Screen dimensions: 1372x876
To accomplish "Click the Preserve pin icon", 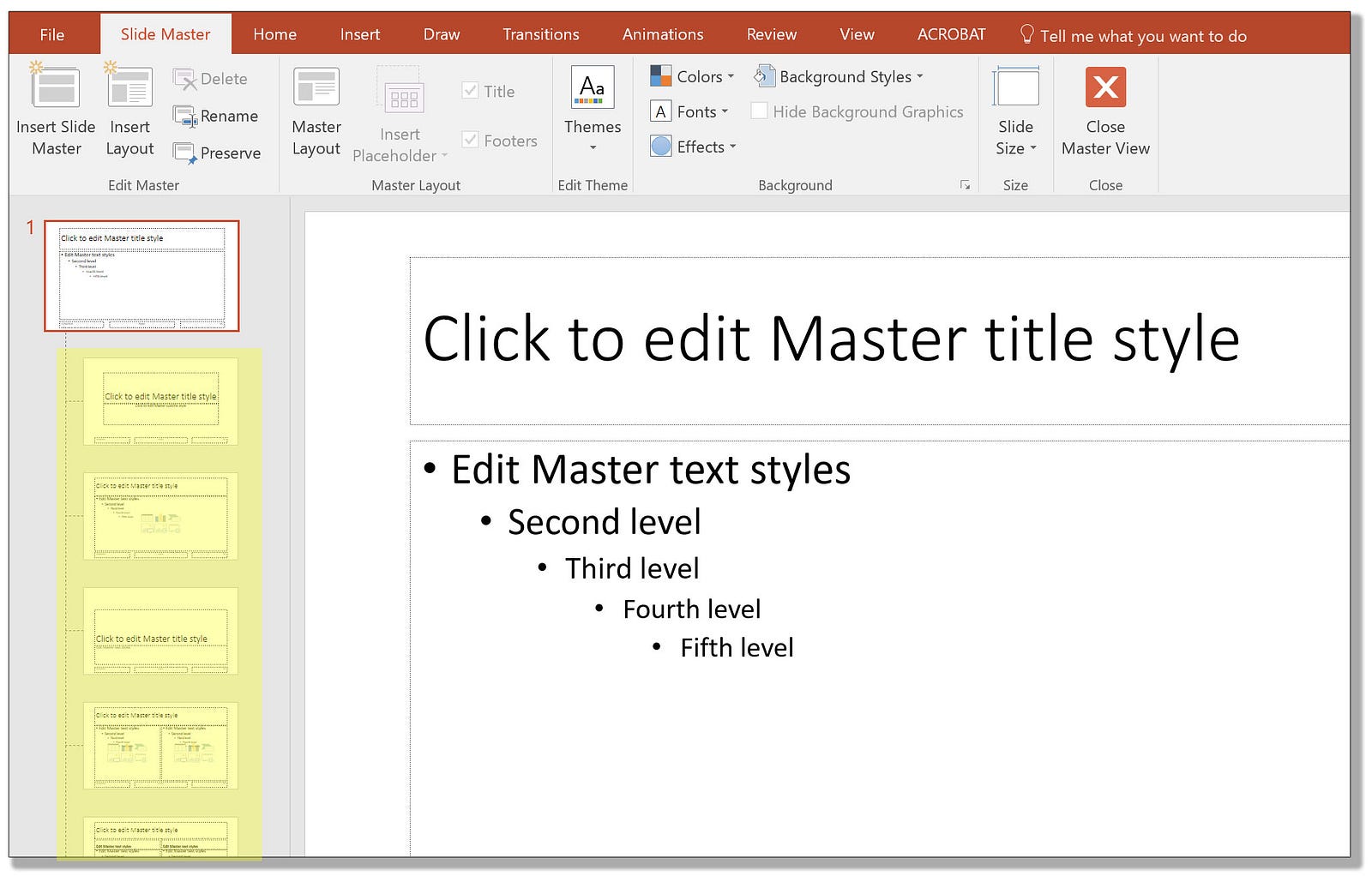I will [185, 153].
